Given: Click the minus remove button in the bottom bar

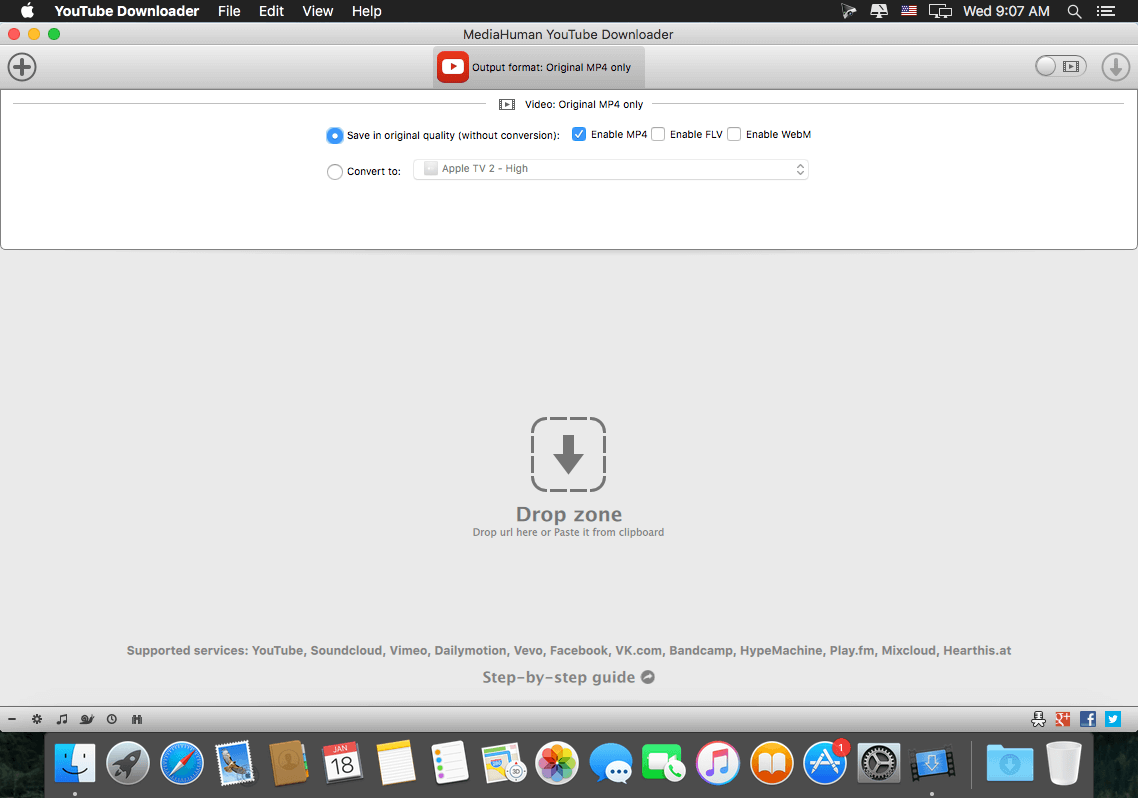Looking at the screenshot, I should [12, 719].
